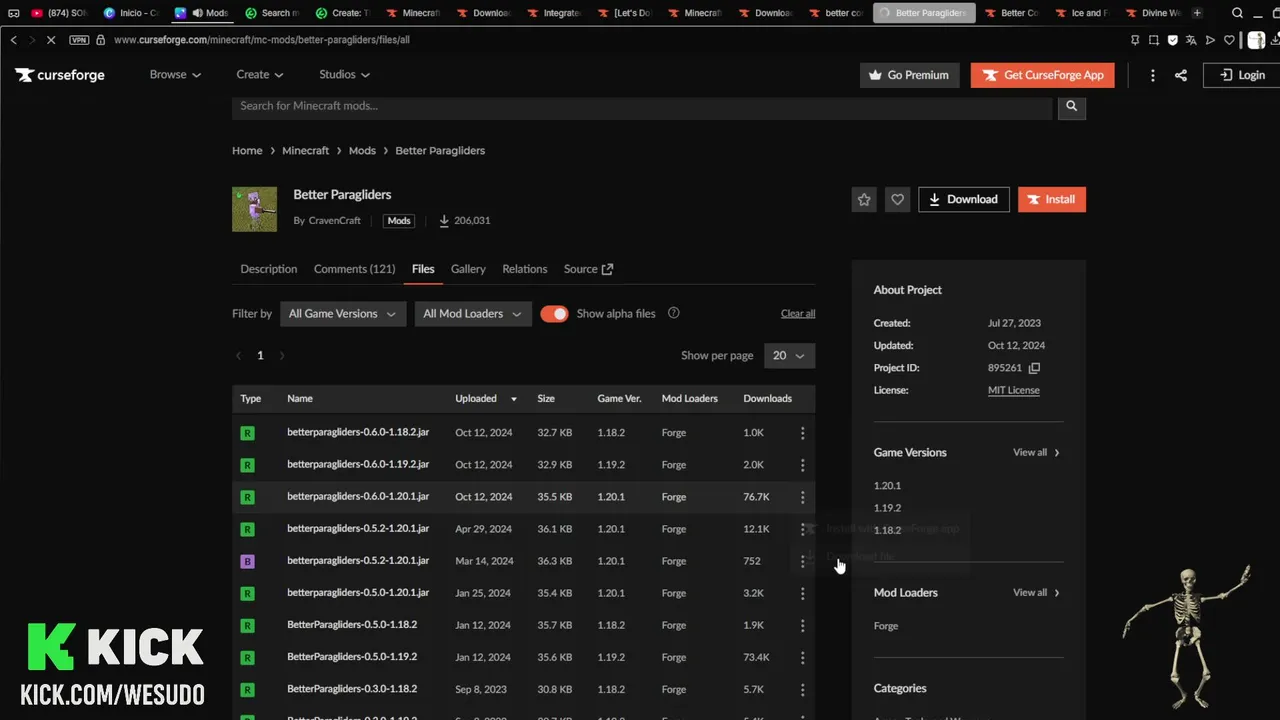
Task: Click Get CurseForge App button
Action: pyautogui.click(x=1043, y=75)
